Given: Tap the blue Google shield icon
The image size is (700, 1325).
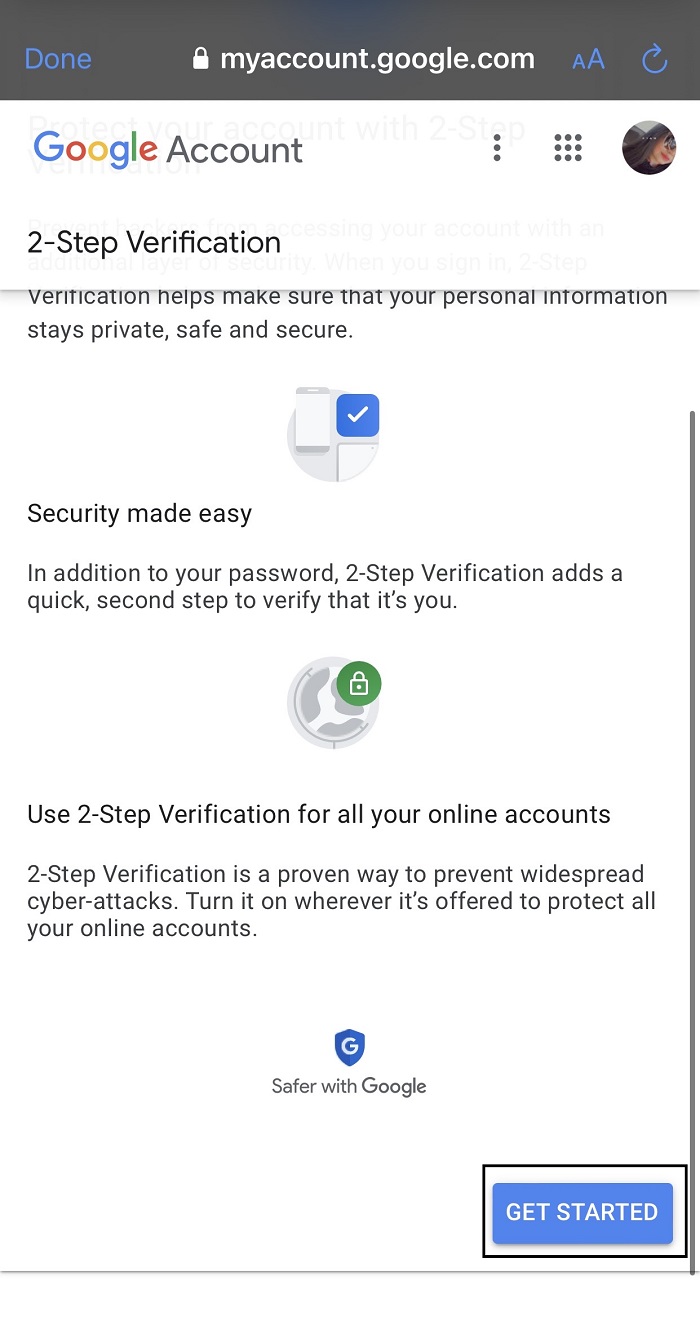Looking at the screenshot, I should 349,1048.
